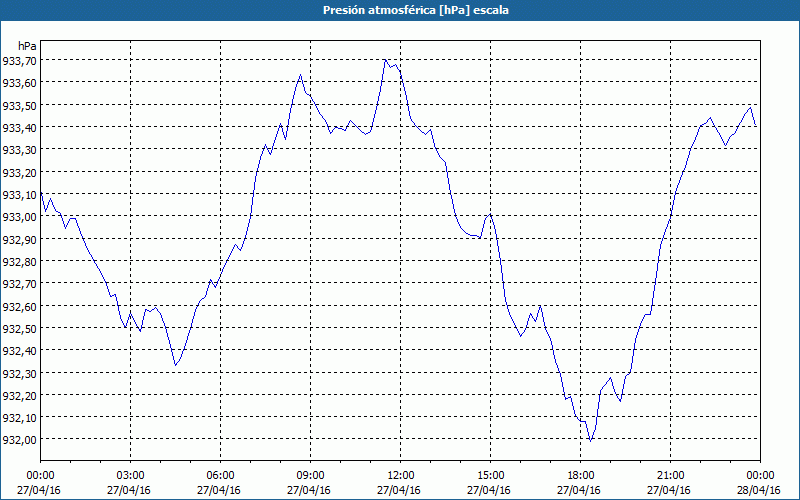This screenshot has width=800, height=500.
Task: Pick the 932,50 y-axis value
Action: coord(19,328)
